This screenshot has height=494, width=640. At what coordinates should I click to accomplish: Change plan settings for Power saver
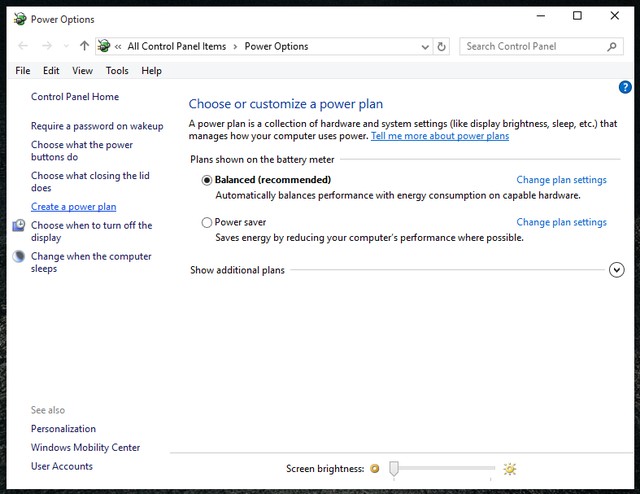pyautogui.click(x=562, y=223)
